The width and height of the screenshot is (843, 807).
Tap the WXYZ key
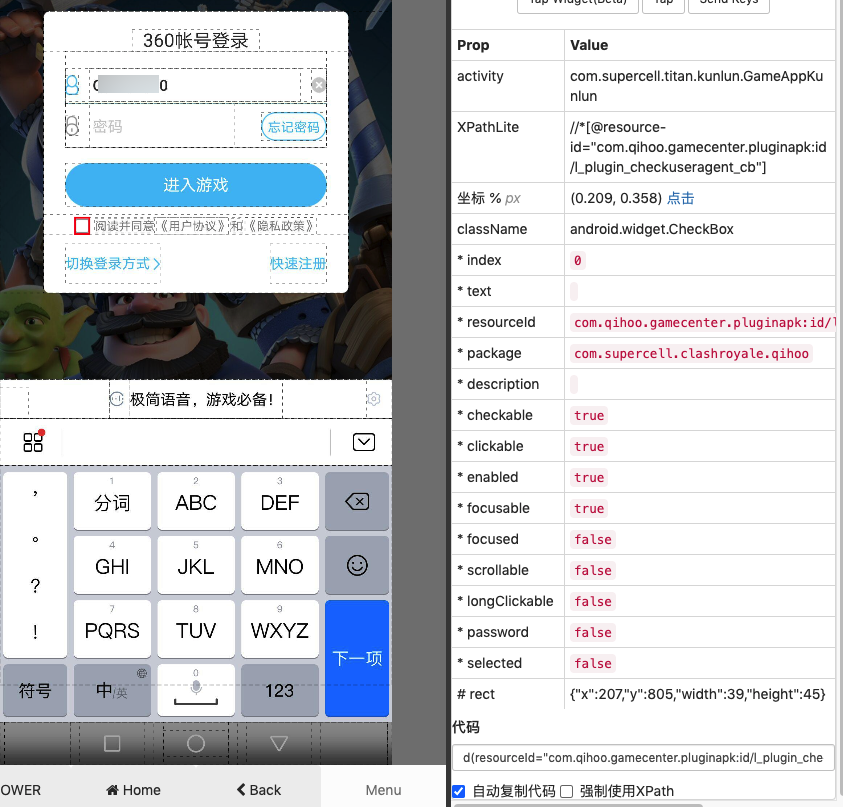tap(280, 630)
